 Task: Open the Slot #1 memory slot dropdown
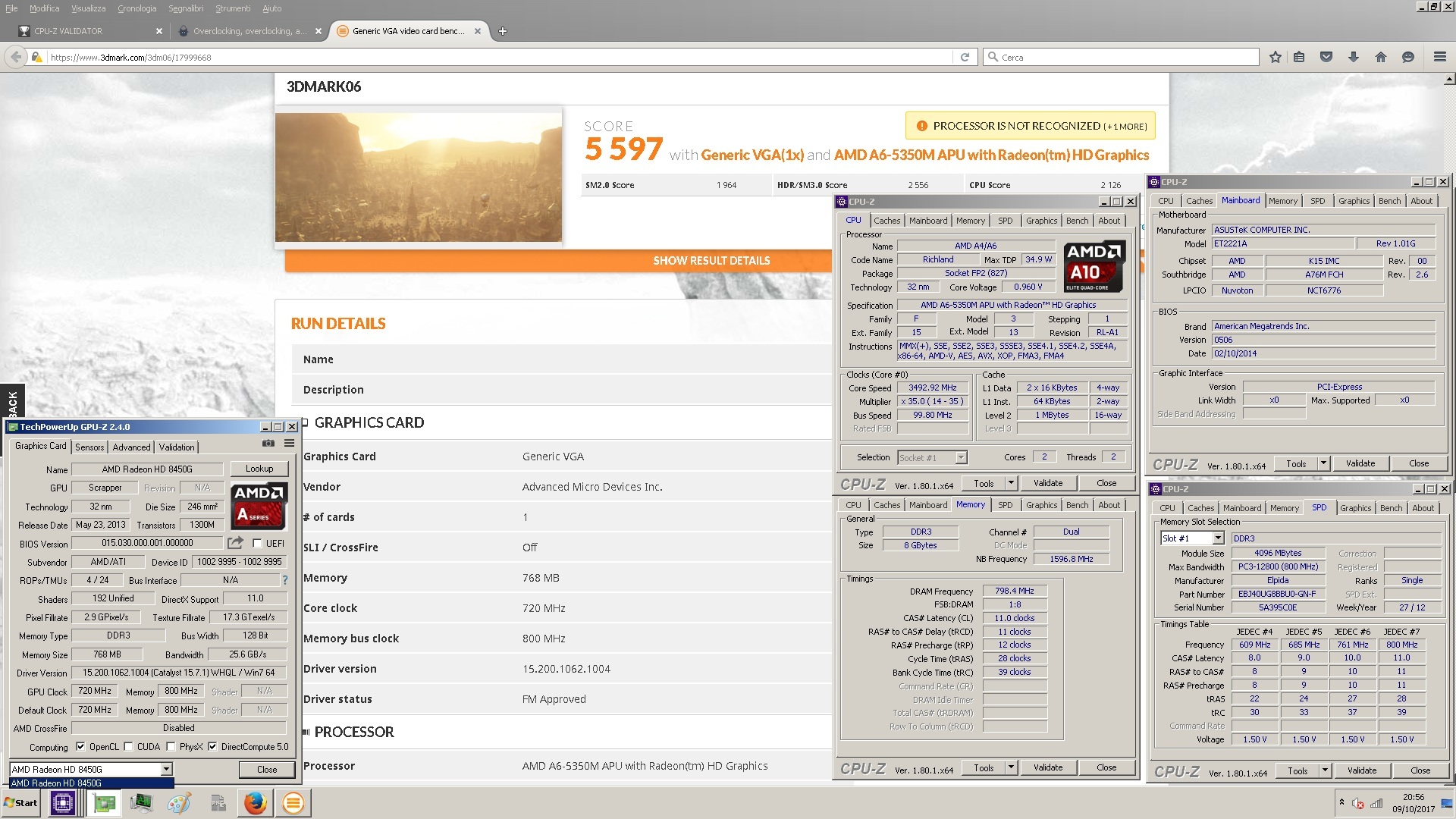tap(1192, 538)
